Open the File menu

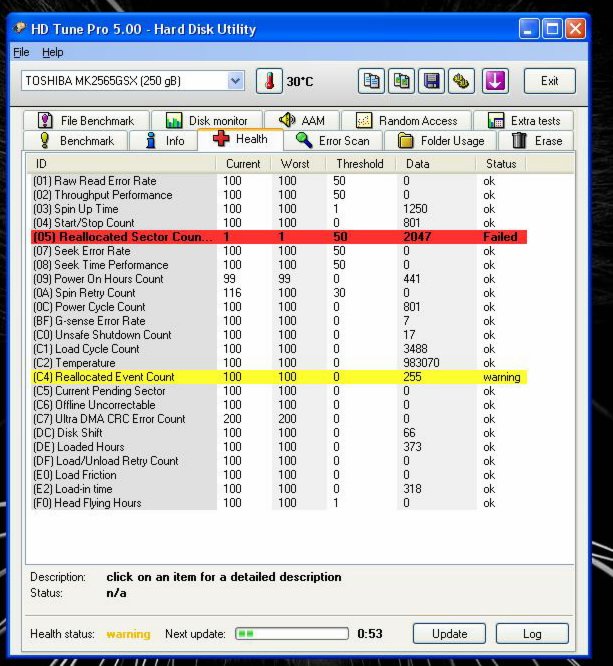pos(21,52)
